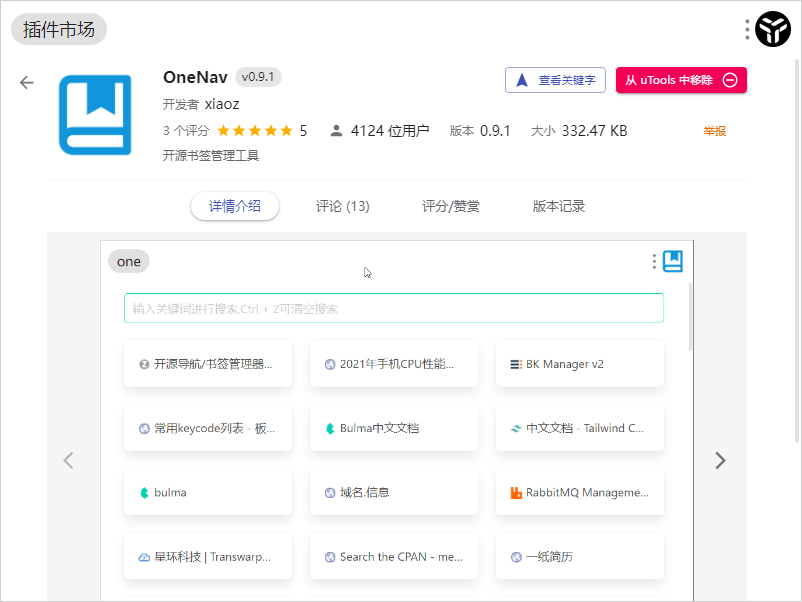The height and width of the screenshot is (602, 802).
Task: Click the uTools logo in the top right
Action: click(772, 29)
